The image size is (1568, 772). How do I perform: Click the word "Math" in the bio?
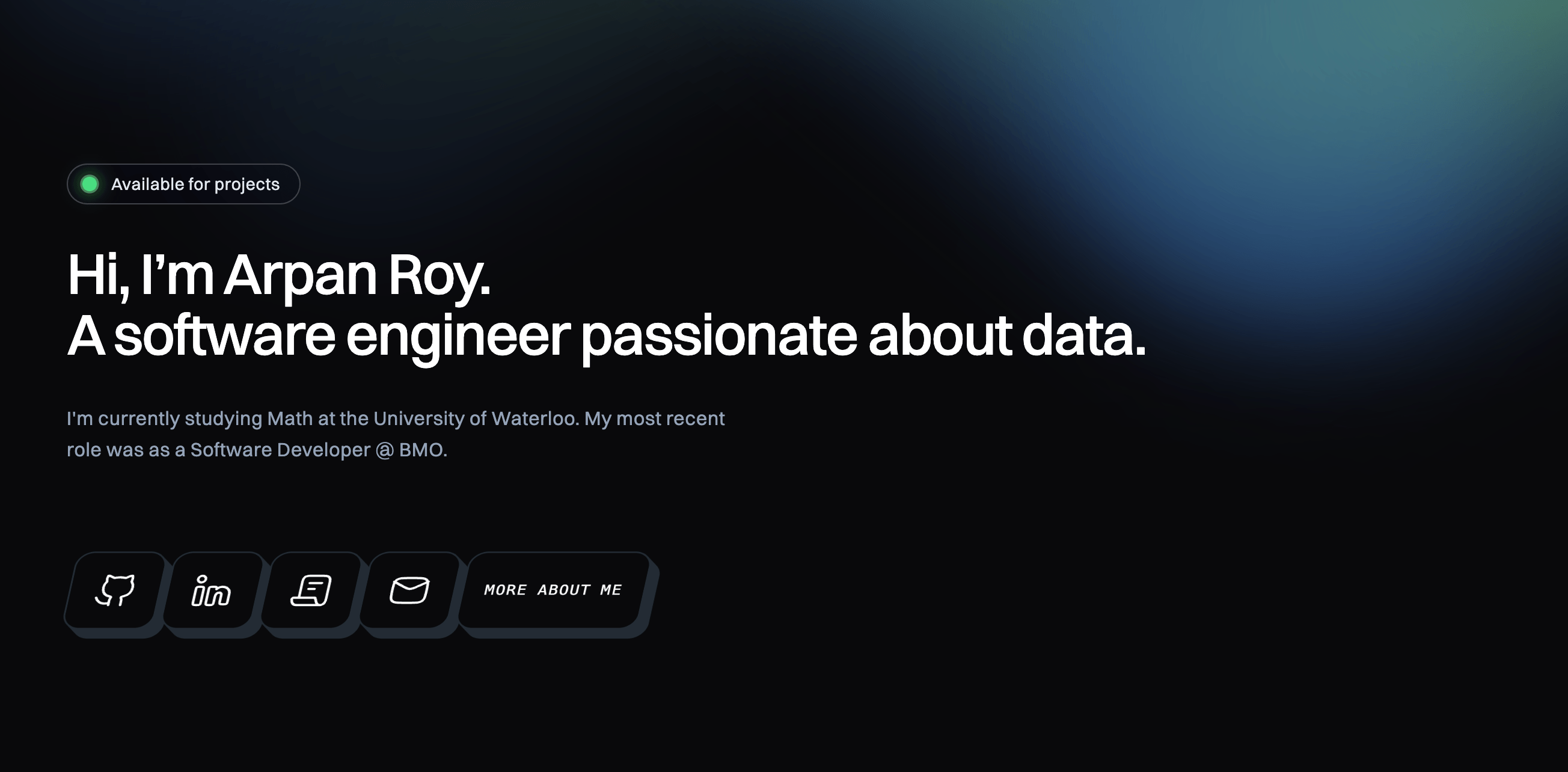click(289, 419)
